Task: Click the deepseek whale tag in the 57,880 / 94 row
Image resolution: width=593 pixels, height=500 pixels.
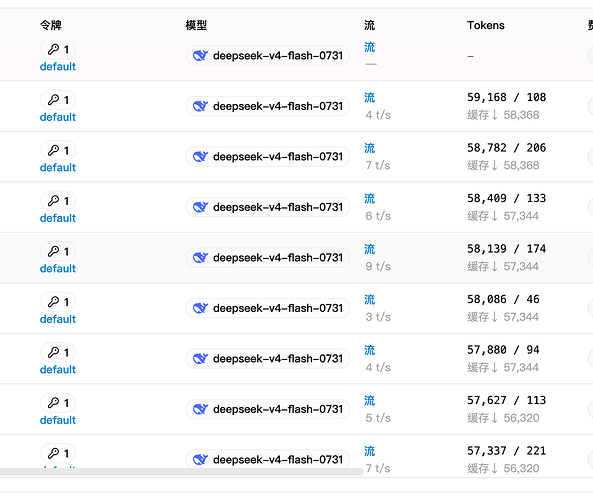Action: coord(268,359)
